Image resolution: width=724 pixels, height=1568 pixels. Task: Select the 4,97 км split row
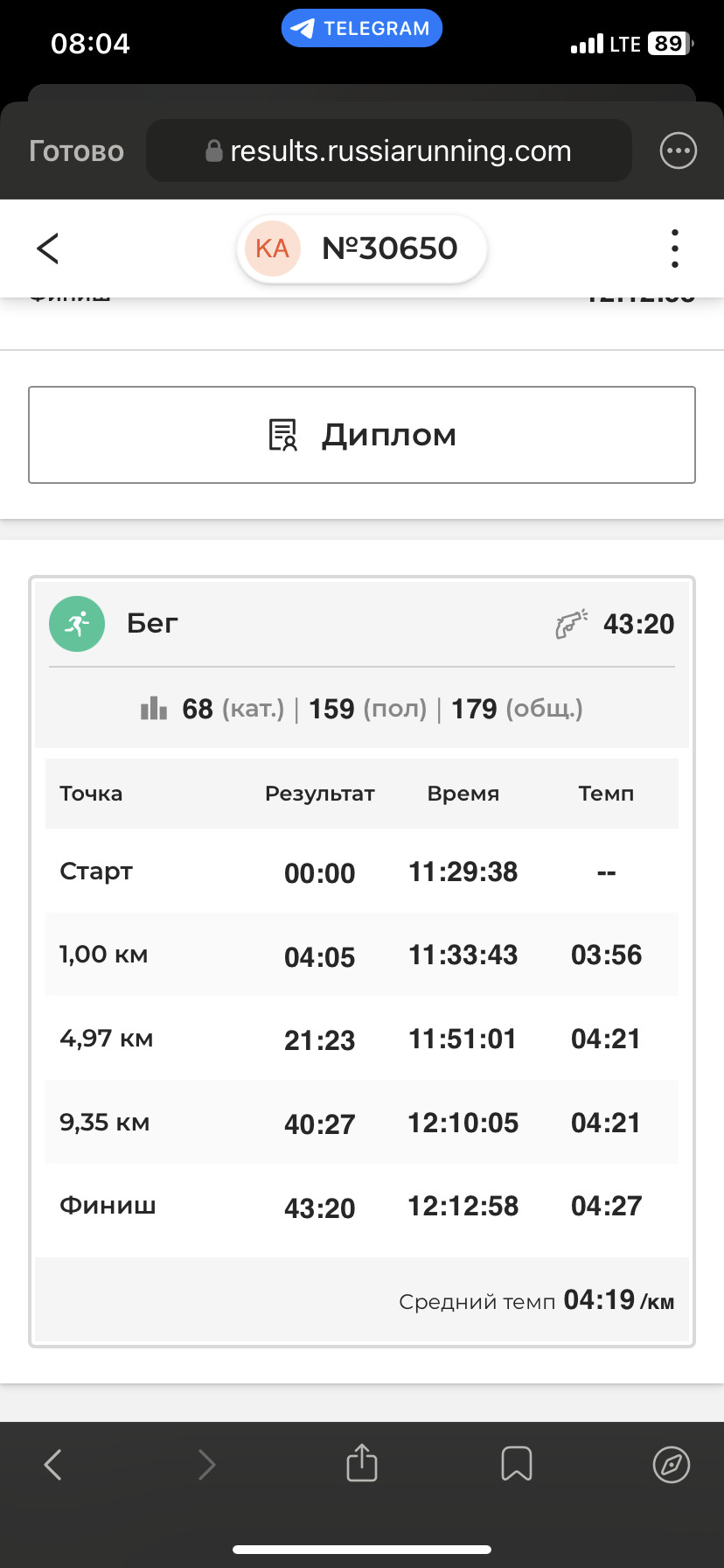pyautogui.click(x=362, y=1039)
